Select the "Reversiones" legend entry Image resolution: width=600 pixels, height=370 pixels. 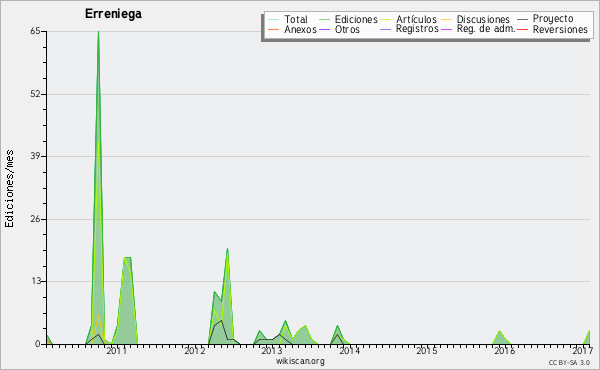[560, 29]
